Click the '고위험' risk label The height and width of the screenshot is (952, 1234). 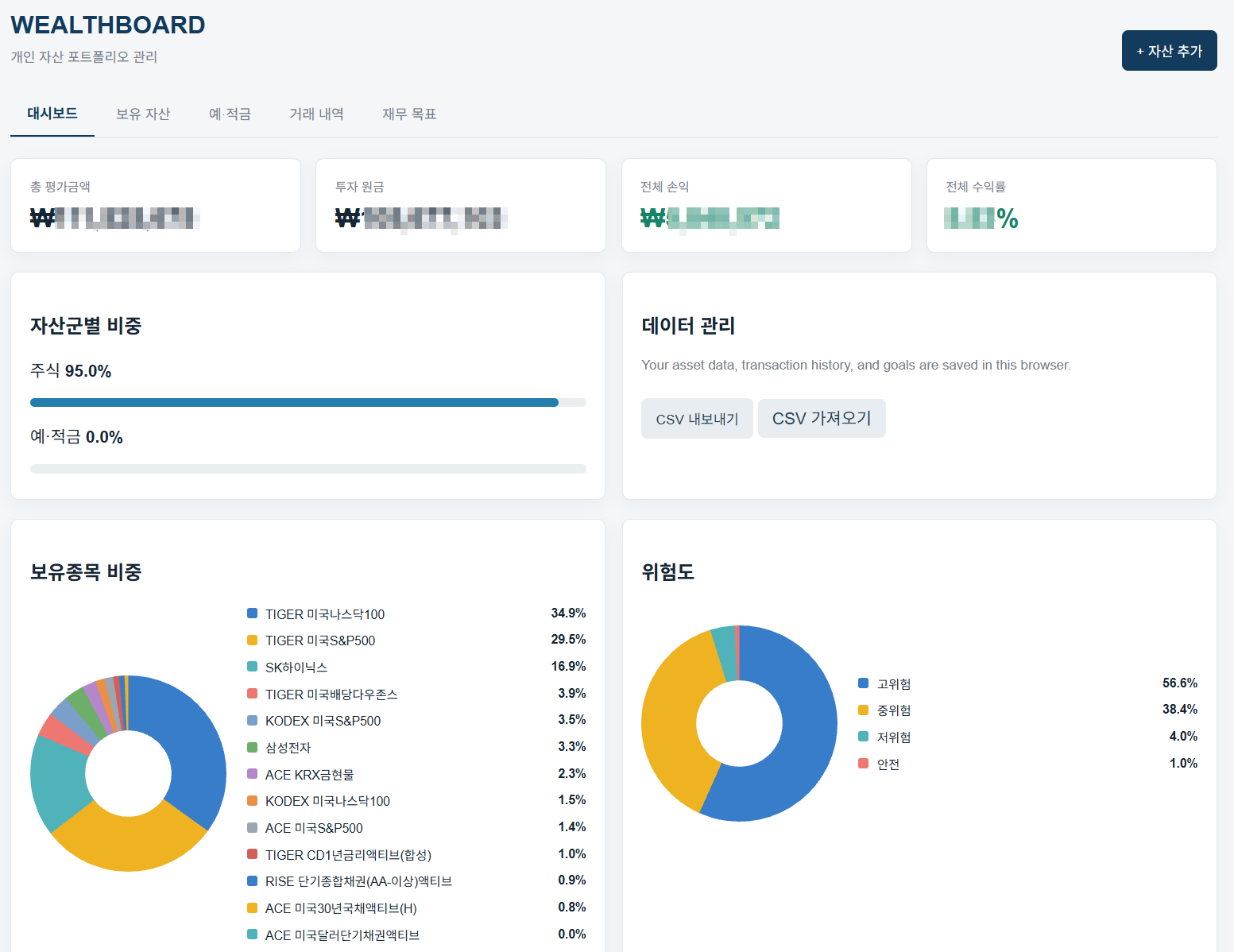coord(894,684)
